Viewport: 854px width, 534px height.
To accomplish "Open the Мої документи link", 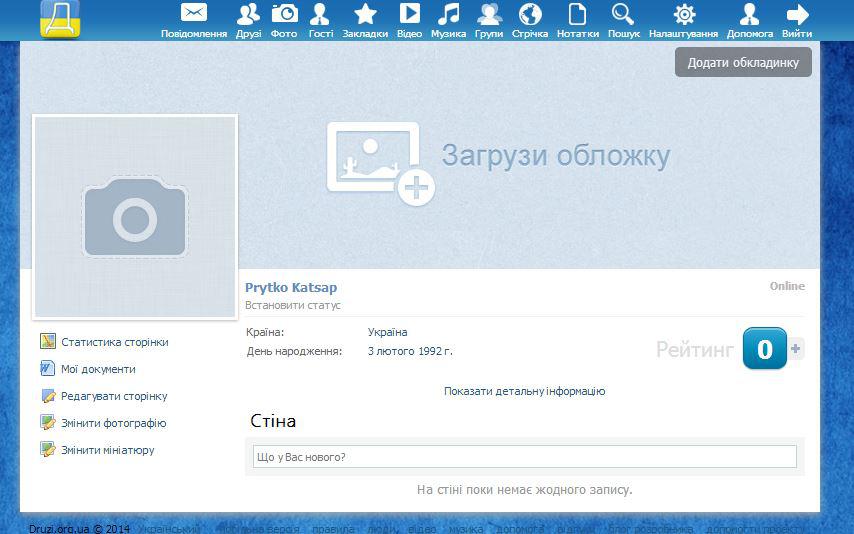I will tap(98, 369).
